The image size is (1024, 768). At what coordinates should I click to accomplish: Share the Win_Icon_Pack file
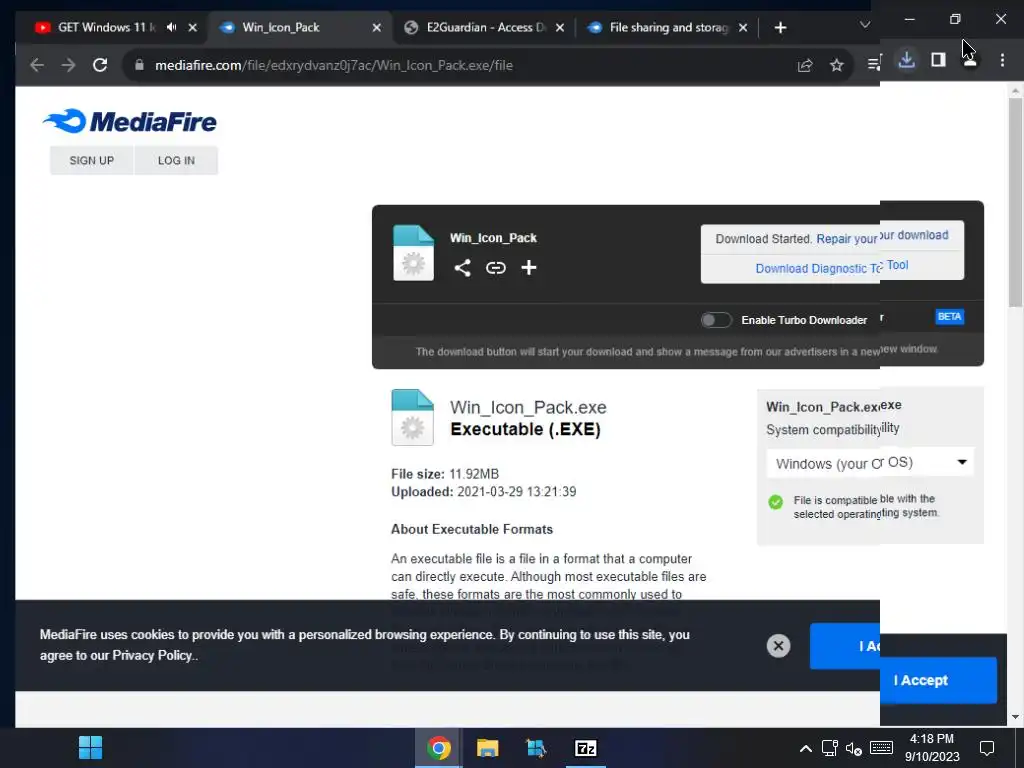462,268
